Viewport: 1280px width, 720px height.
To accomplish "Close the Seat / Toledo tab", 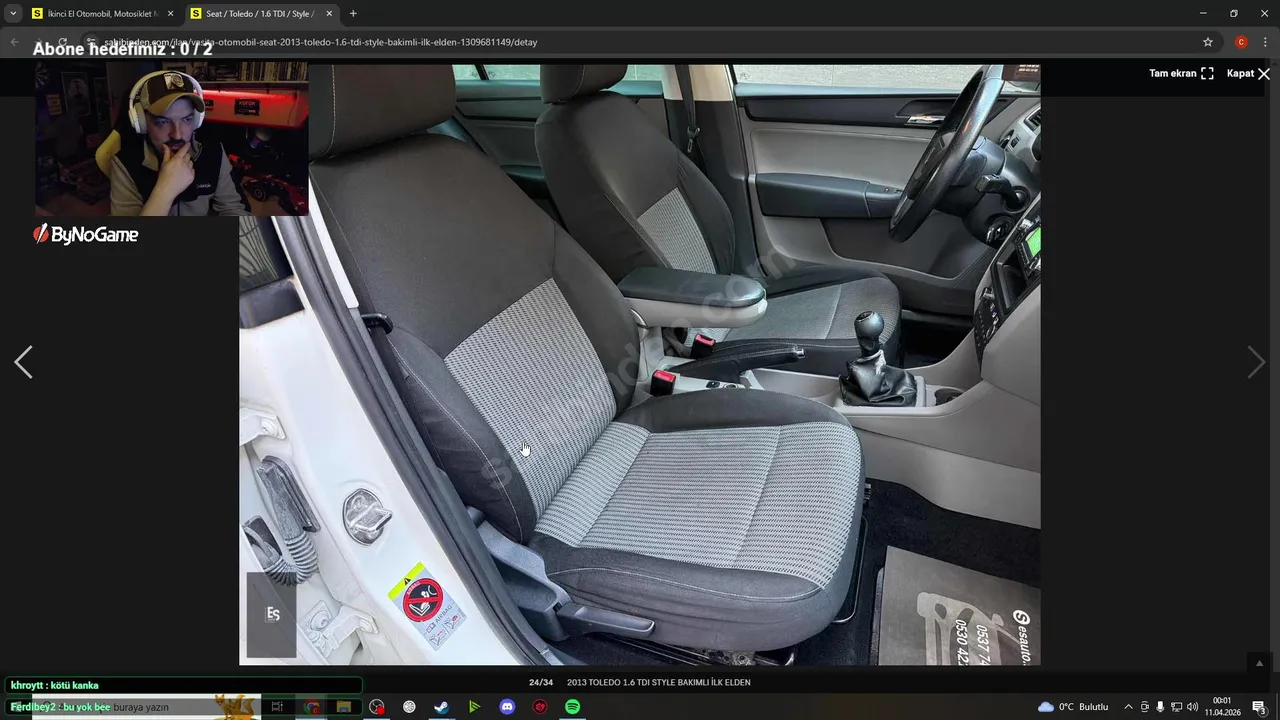I will 329,14.
